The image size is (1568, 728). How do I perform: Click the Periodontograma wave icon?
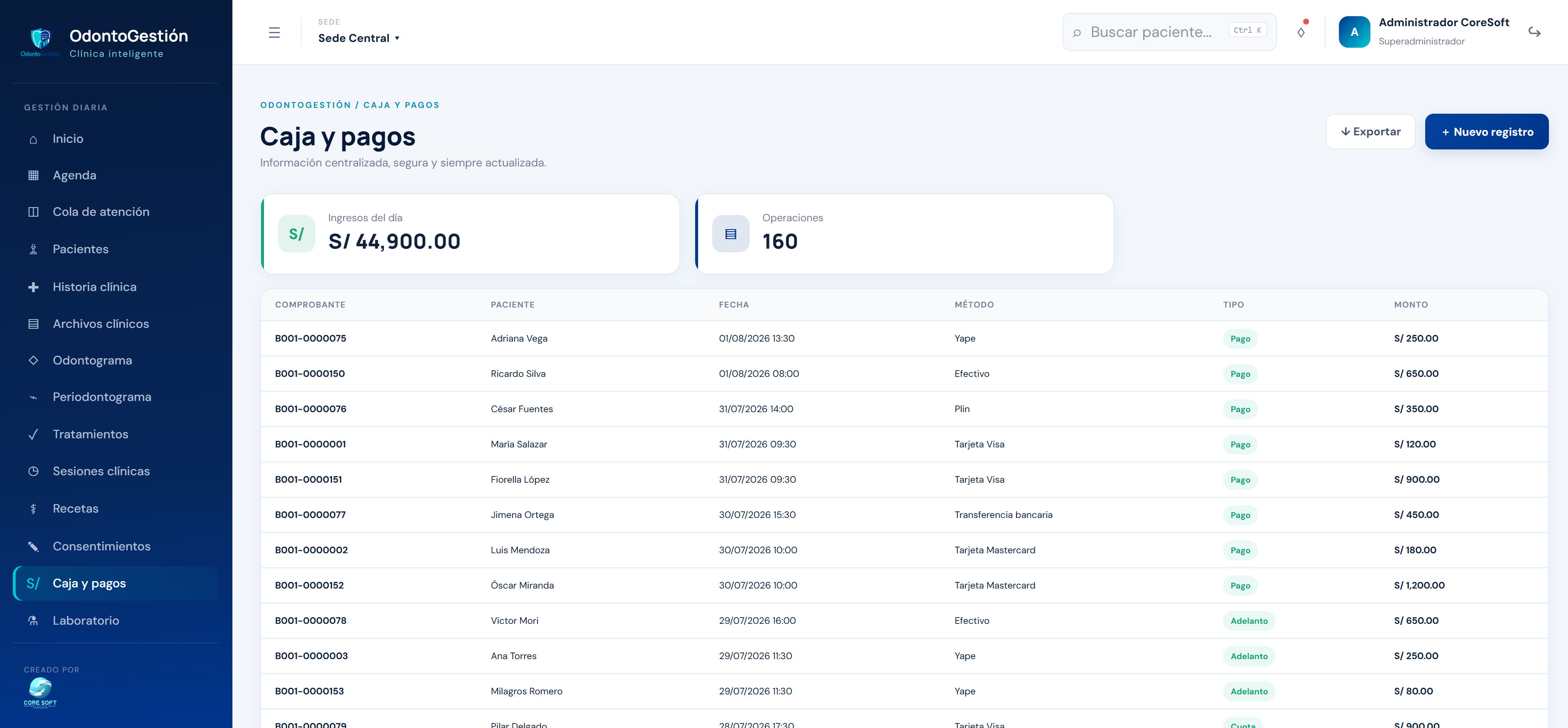pos(34,398)
